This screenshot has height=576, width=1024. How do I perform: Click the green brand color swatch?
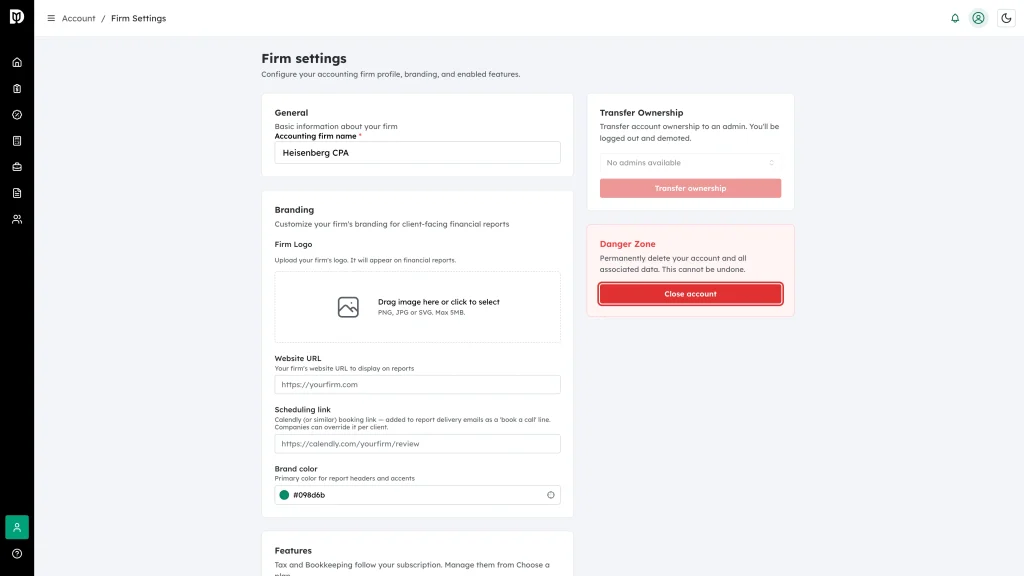[x=284, y=495]
